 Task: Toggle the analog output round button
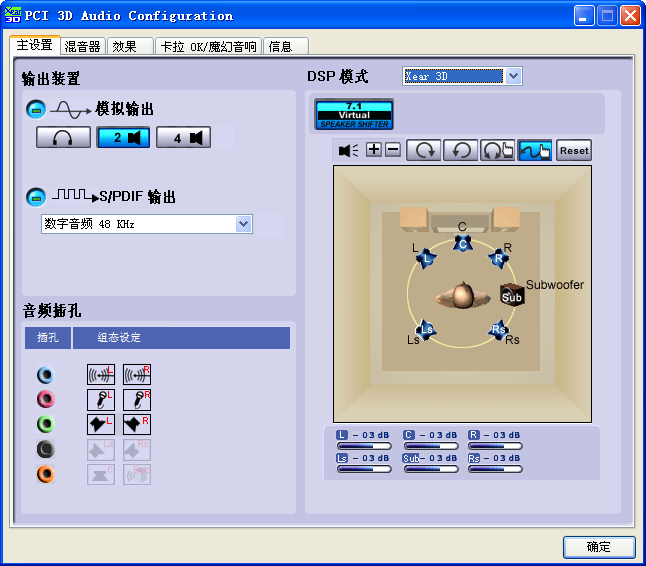pos(35,109)
